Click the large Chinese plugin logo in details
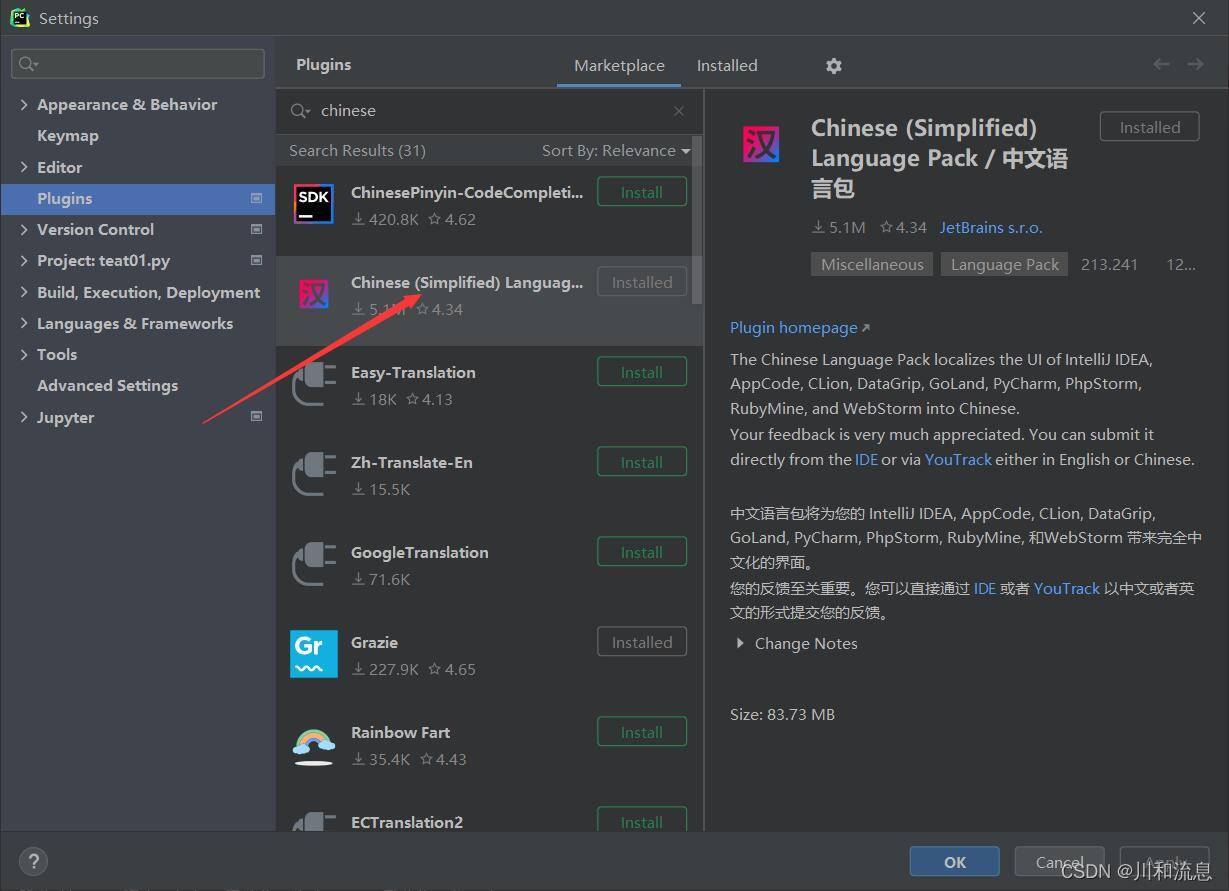1229x891 pixels. 761,146
